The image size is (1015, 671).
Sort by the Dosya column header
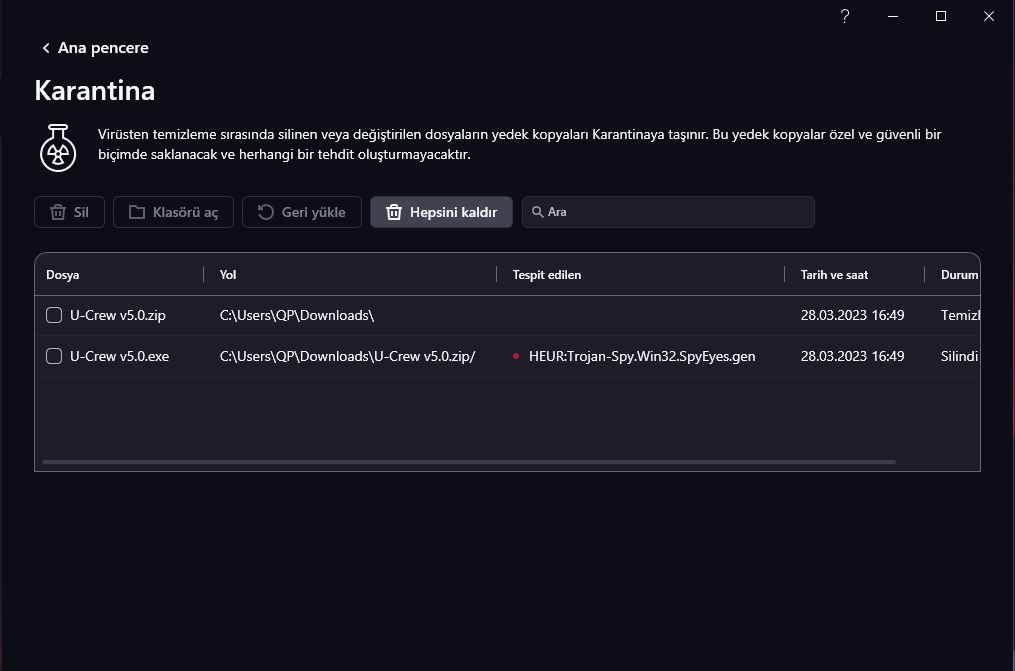(63, 275)
